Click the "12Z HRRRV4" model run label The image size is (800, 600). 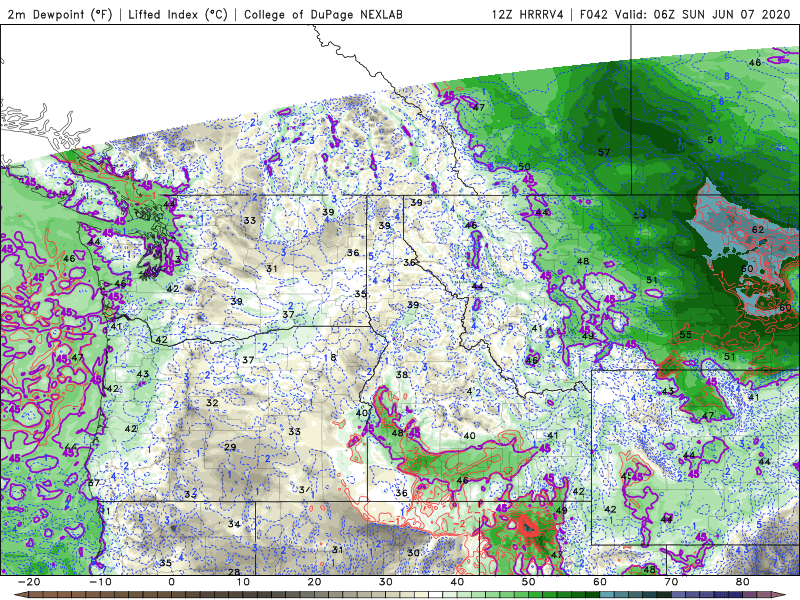(528, 14)
